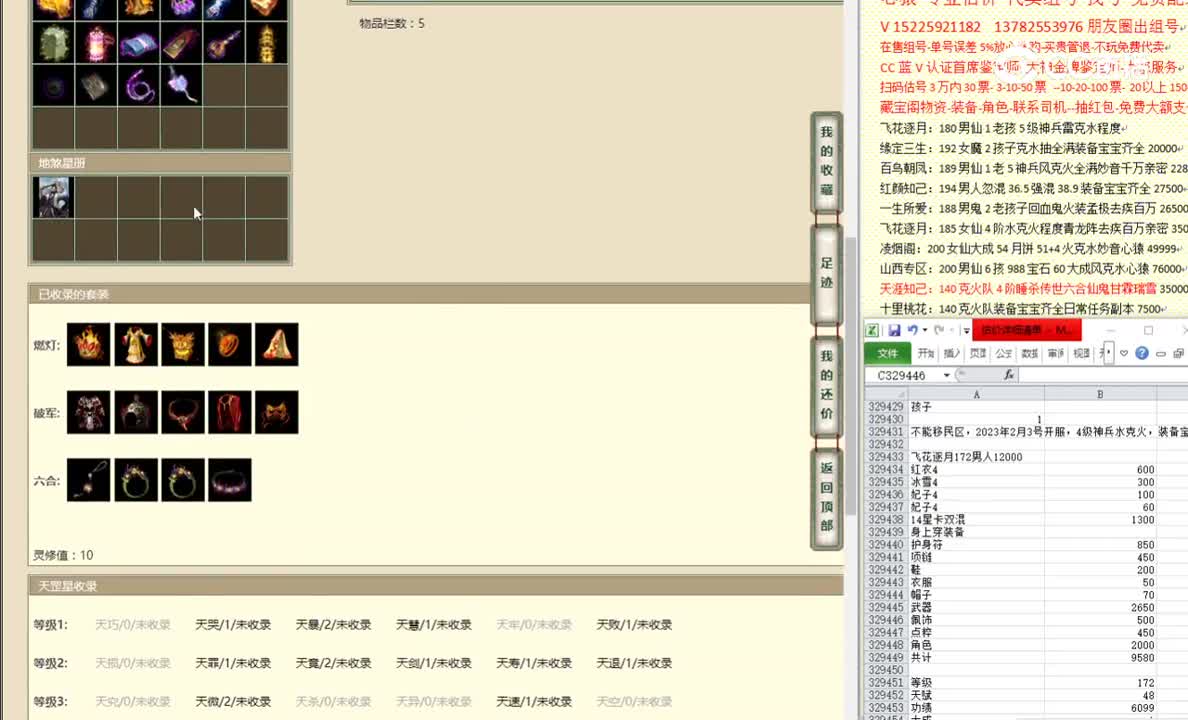
Task: Select the character thumbnail in 地煞星册 panel
Action: pos(53,196)
